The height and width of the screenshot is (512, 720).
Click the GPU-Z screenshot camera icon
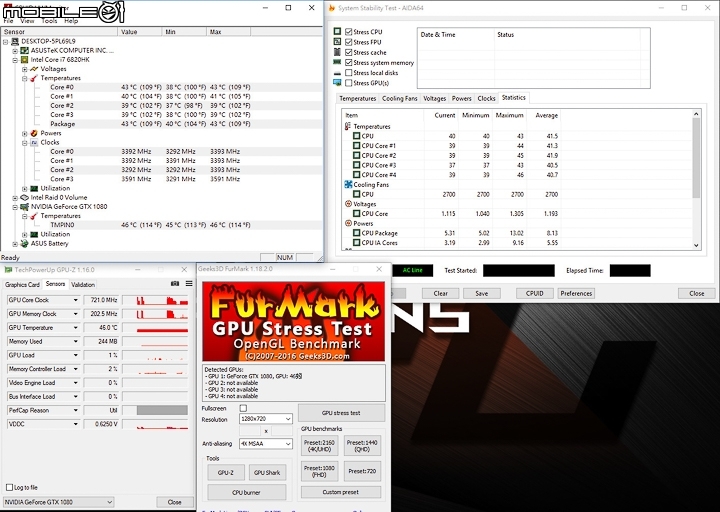pyautogui.click(x=175, y=284)
